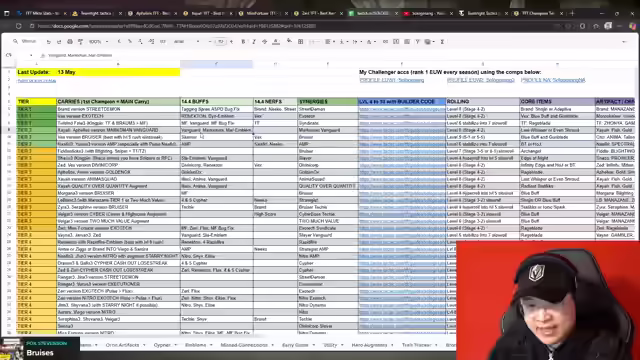This screenshot has height=360, width=640.
Task: Switch to the TFT Champion browser tab
Action: coord(538,13)
